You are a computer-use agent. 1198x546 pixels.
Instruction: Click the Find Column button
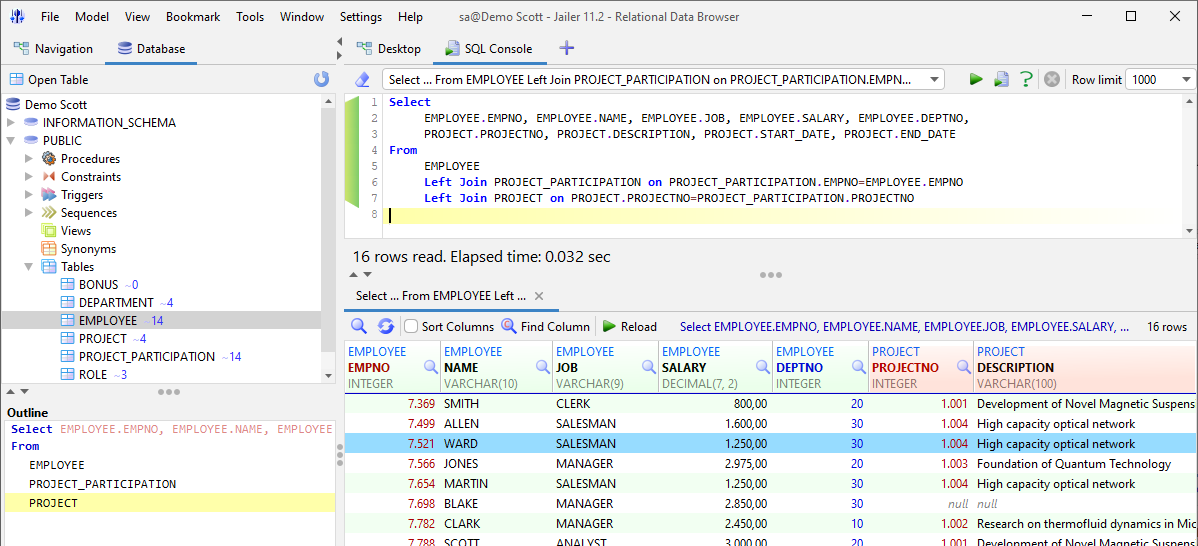pos(546,326)
